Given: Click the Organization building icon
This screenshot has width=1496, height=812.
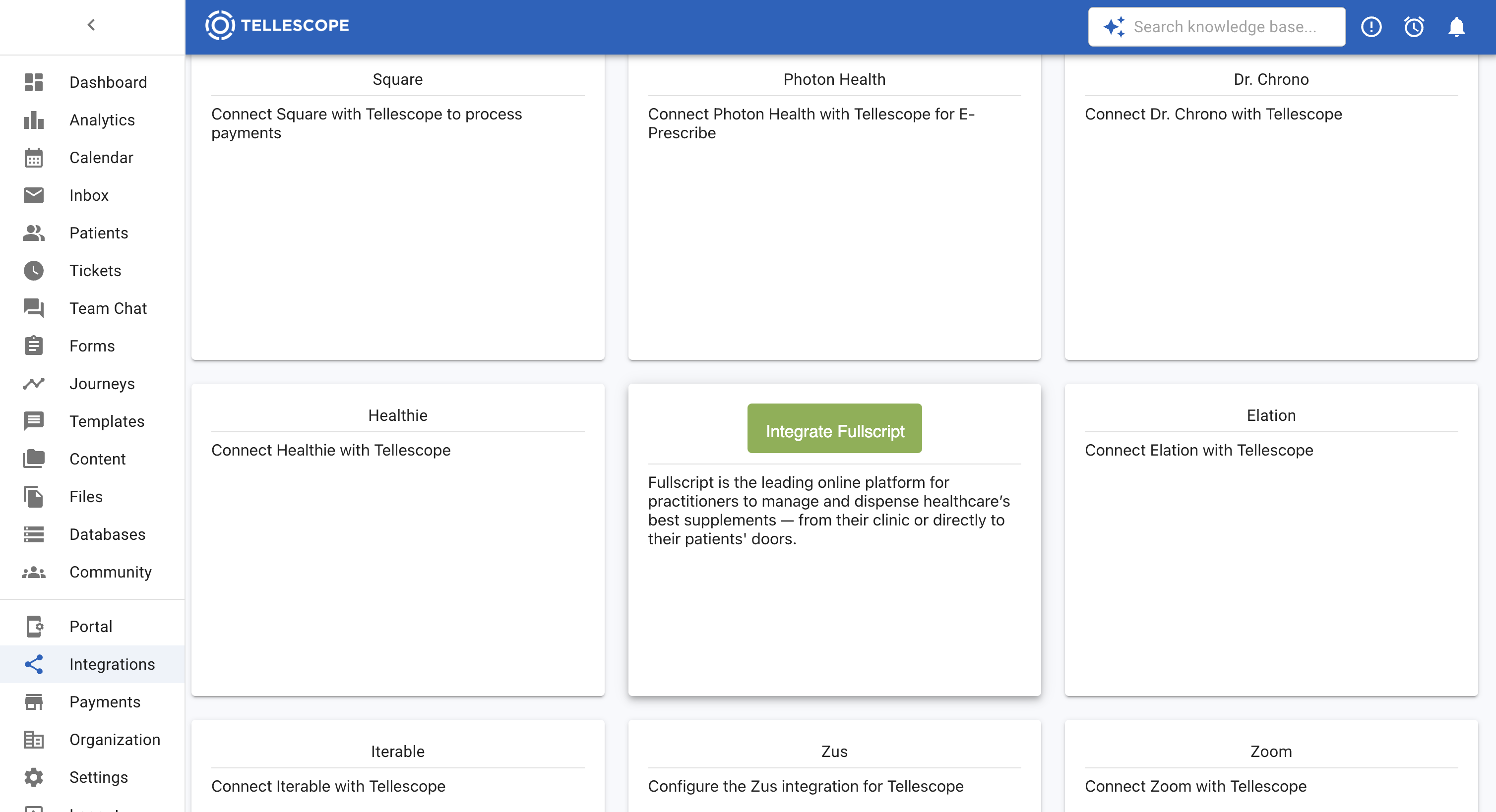Looking at the screenshot, I should coord(34,740).
